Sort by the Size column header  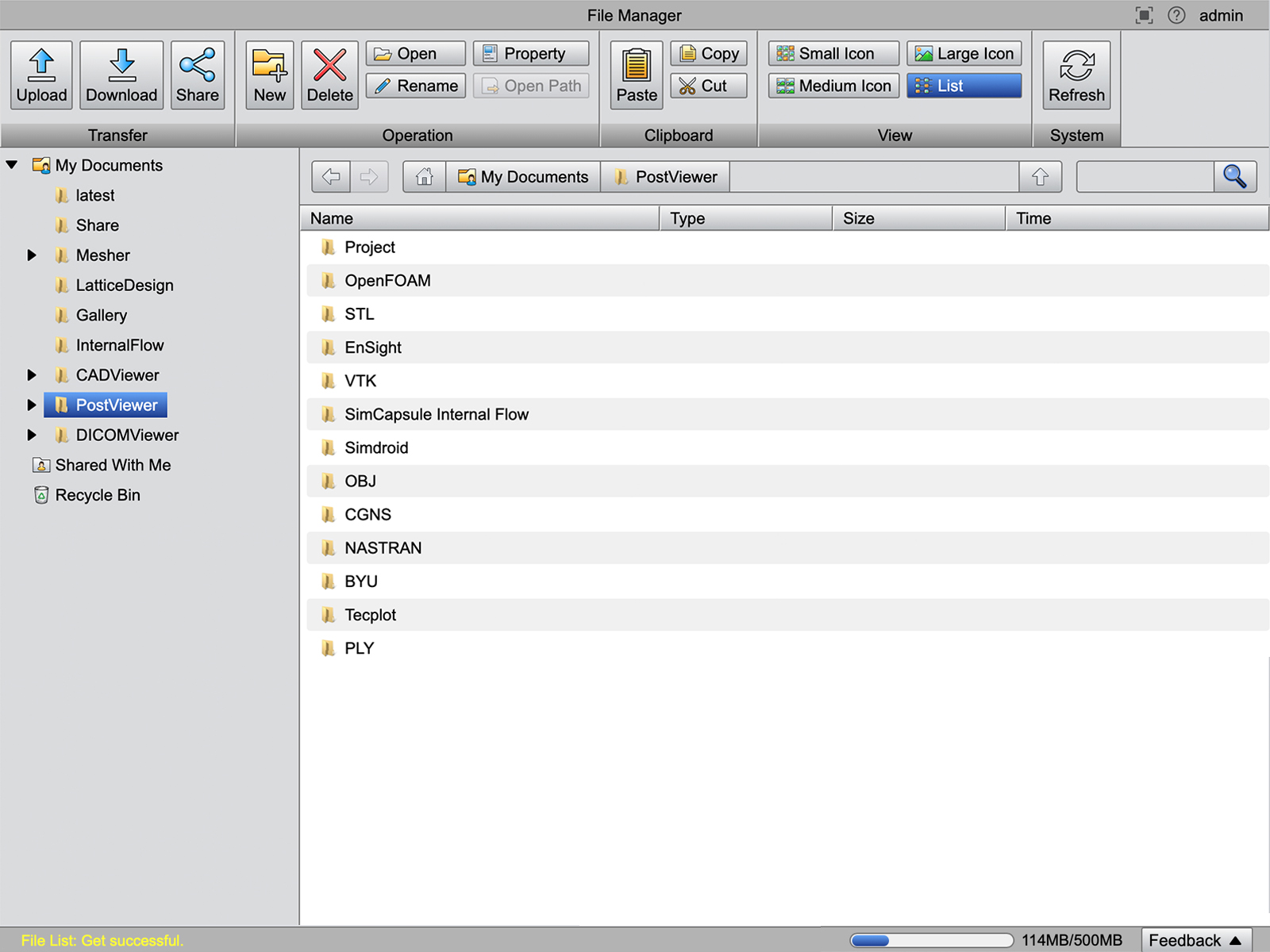coord(919,218)
